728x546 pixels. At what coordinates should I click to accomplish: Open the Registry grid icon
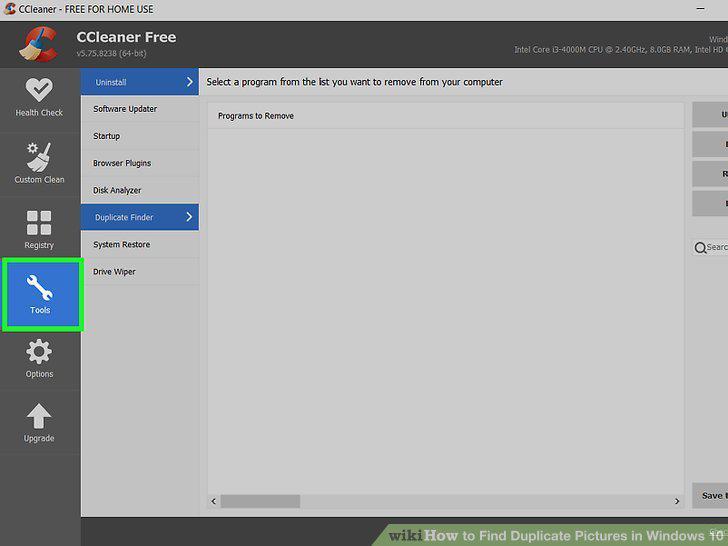pyautogui.click(x=39, y=223)
